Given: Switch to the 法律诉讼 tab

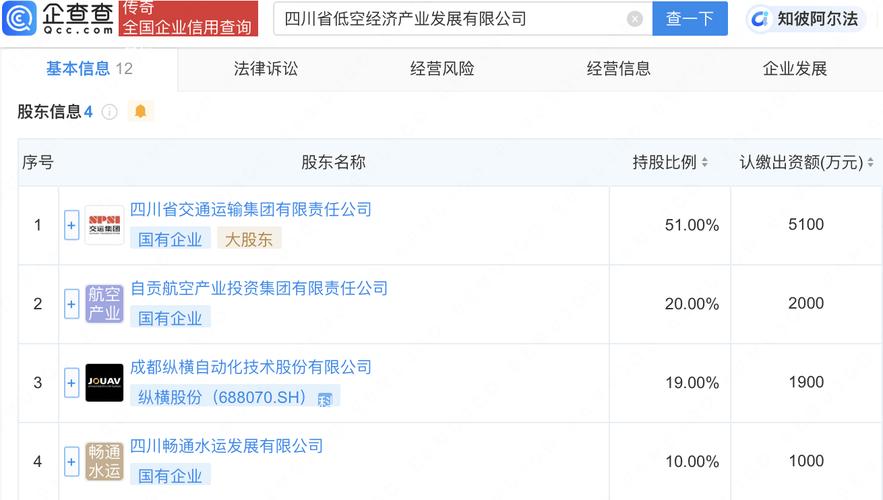Looking at the screenshot, I should click(266, 69).
